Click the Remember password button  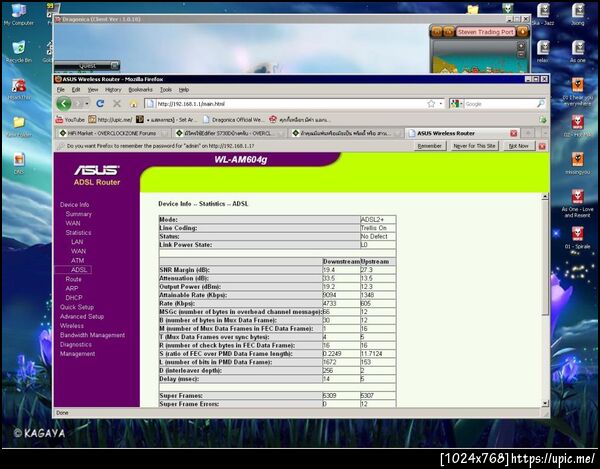[x=429, y=146]
